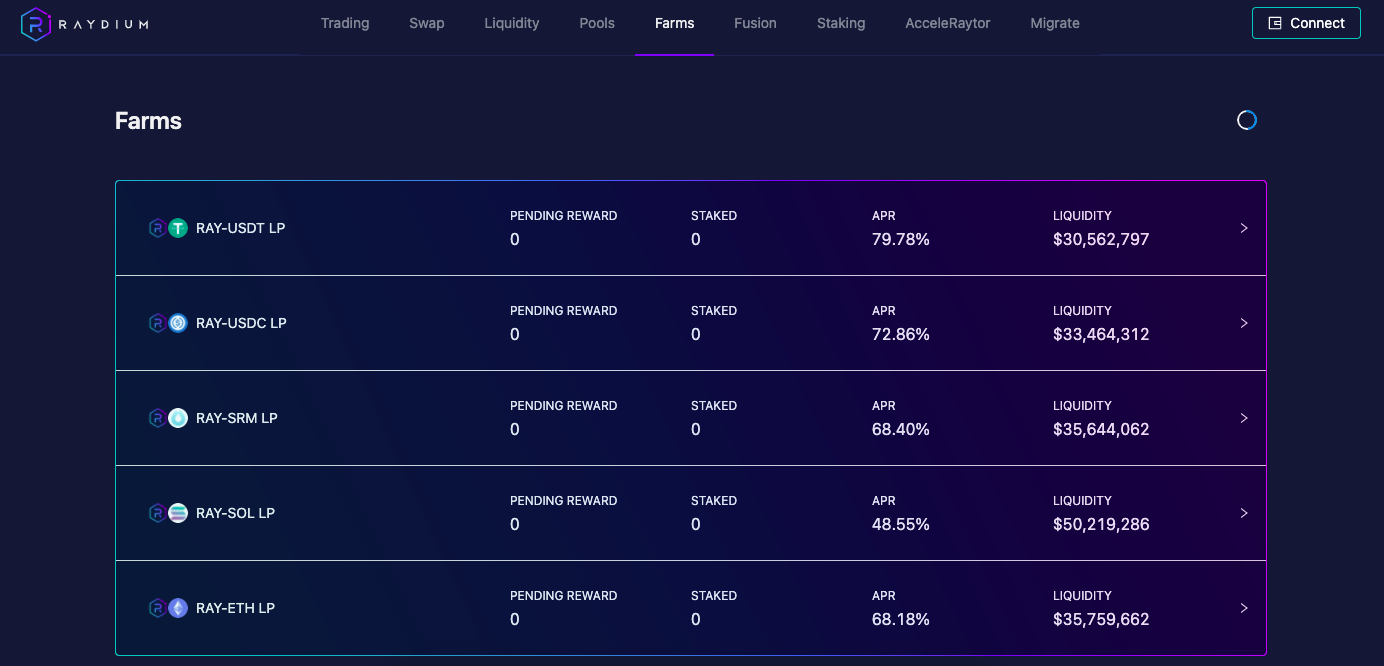Viewport: 1384px width, 666px height.
Task: Click the $50,219,286 liquidity value
Action: tap(1101, 525)
